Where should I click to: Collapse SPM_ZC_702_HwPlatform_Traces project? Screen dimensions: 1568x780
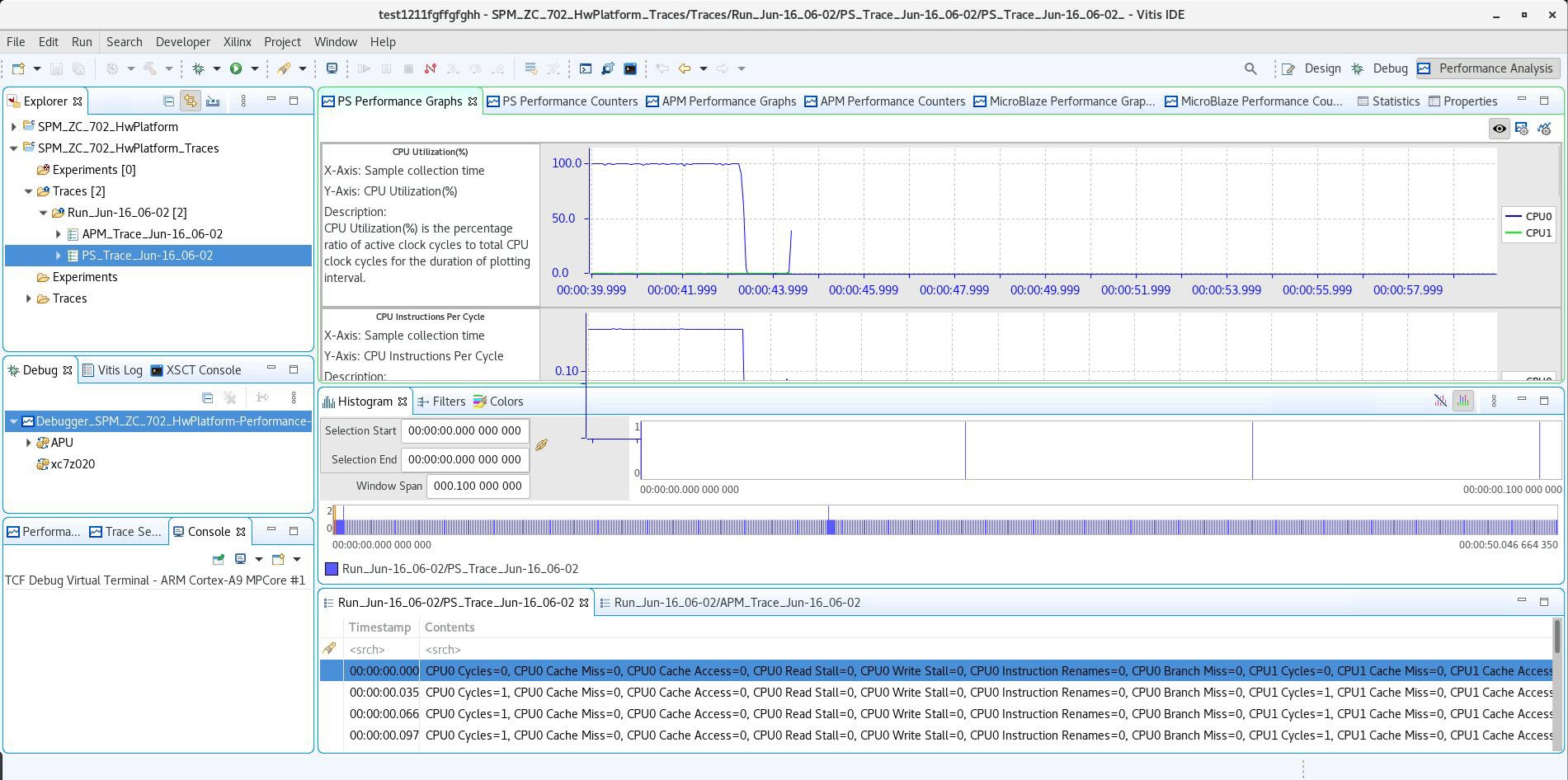point(13,148)
